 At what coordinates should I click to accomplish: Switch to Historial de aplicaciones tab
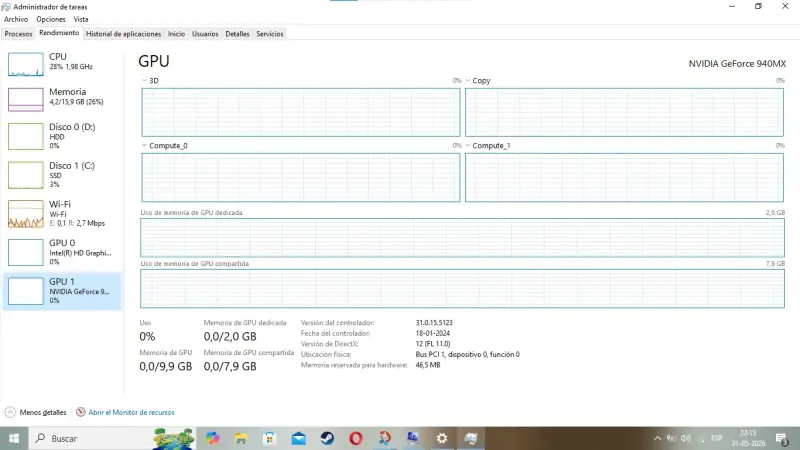point(123,34)
